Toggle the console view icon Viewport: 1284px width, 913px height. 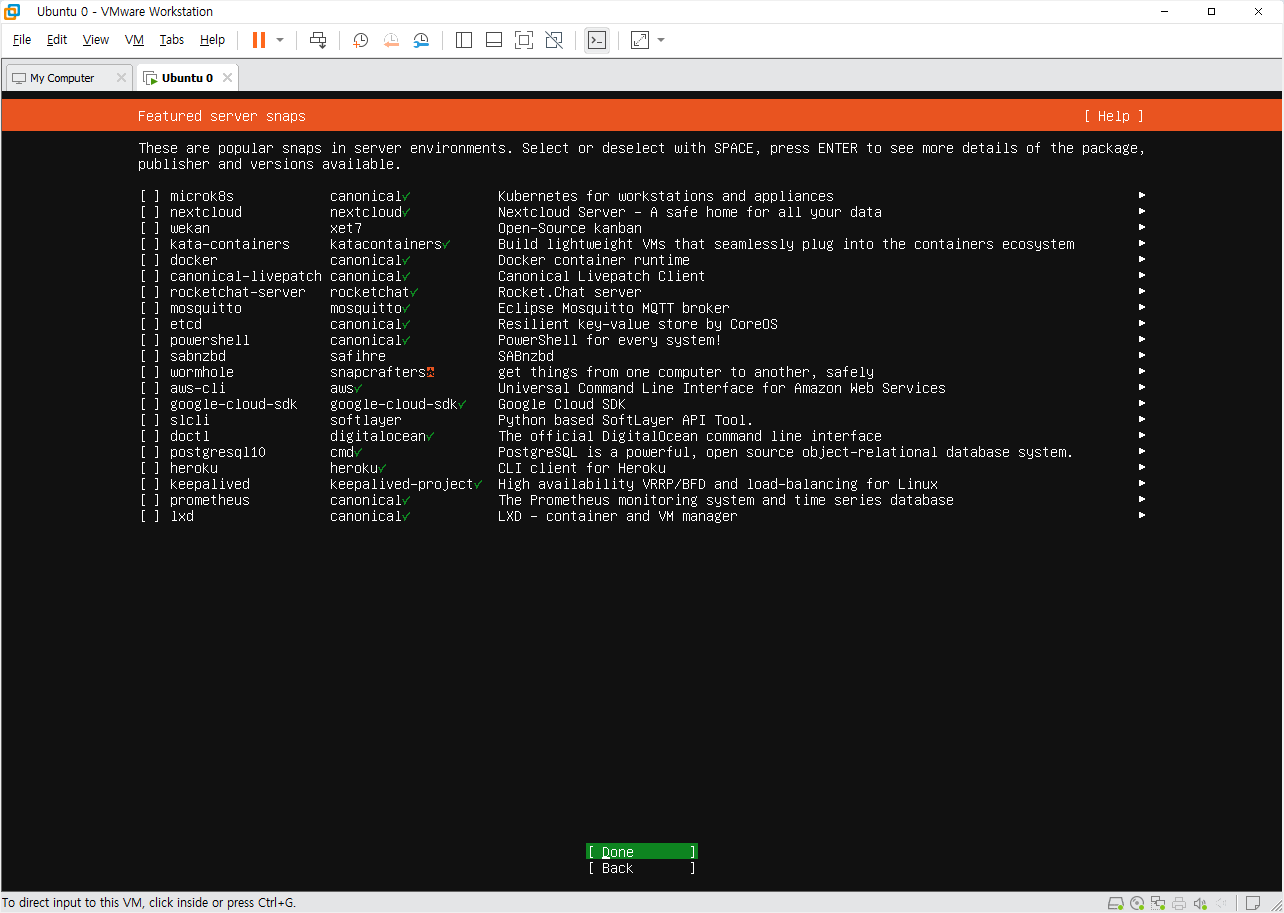pyautogui.click(x=597, y=40)
